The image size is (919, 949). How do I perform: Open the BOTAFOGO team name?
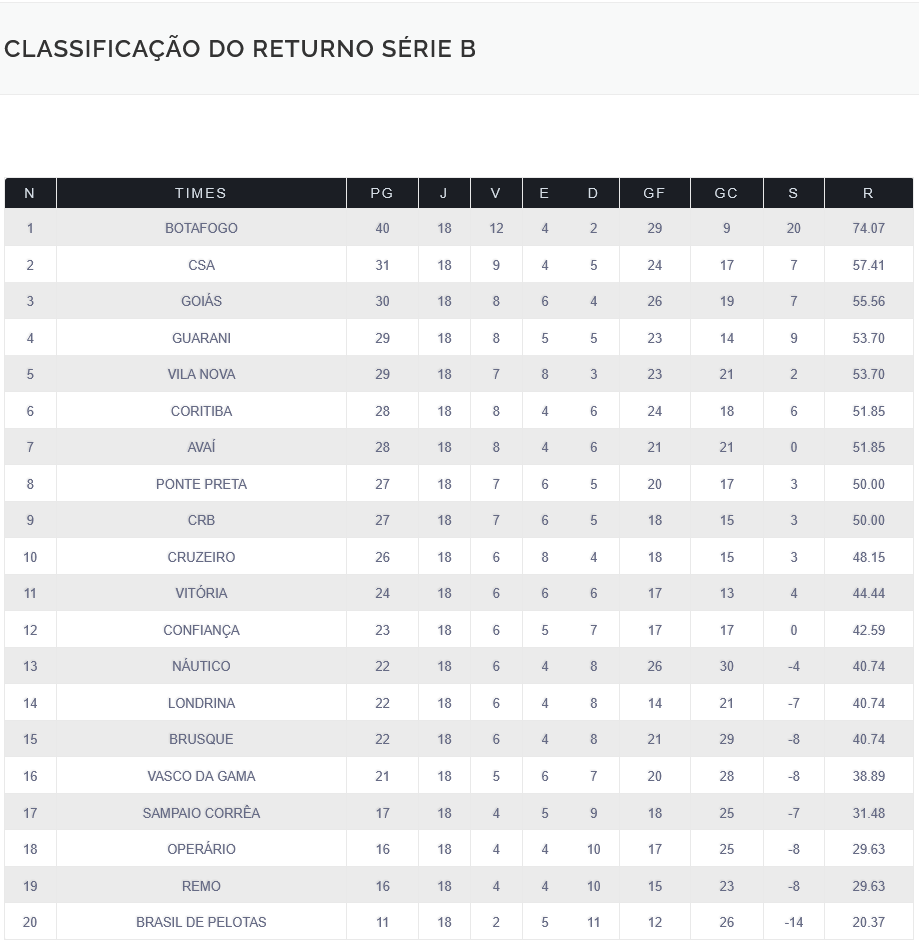click(x=201, y=228)
